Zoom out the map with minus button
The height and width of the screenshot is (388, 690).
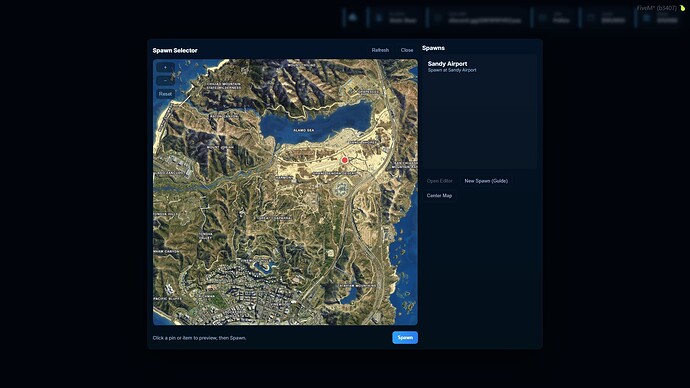click(x=165, y=81)
